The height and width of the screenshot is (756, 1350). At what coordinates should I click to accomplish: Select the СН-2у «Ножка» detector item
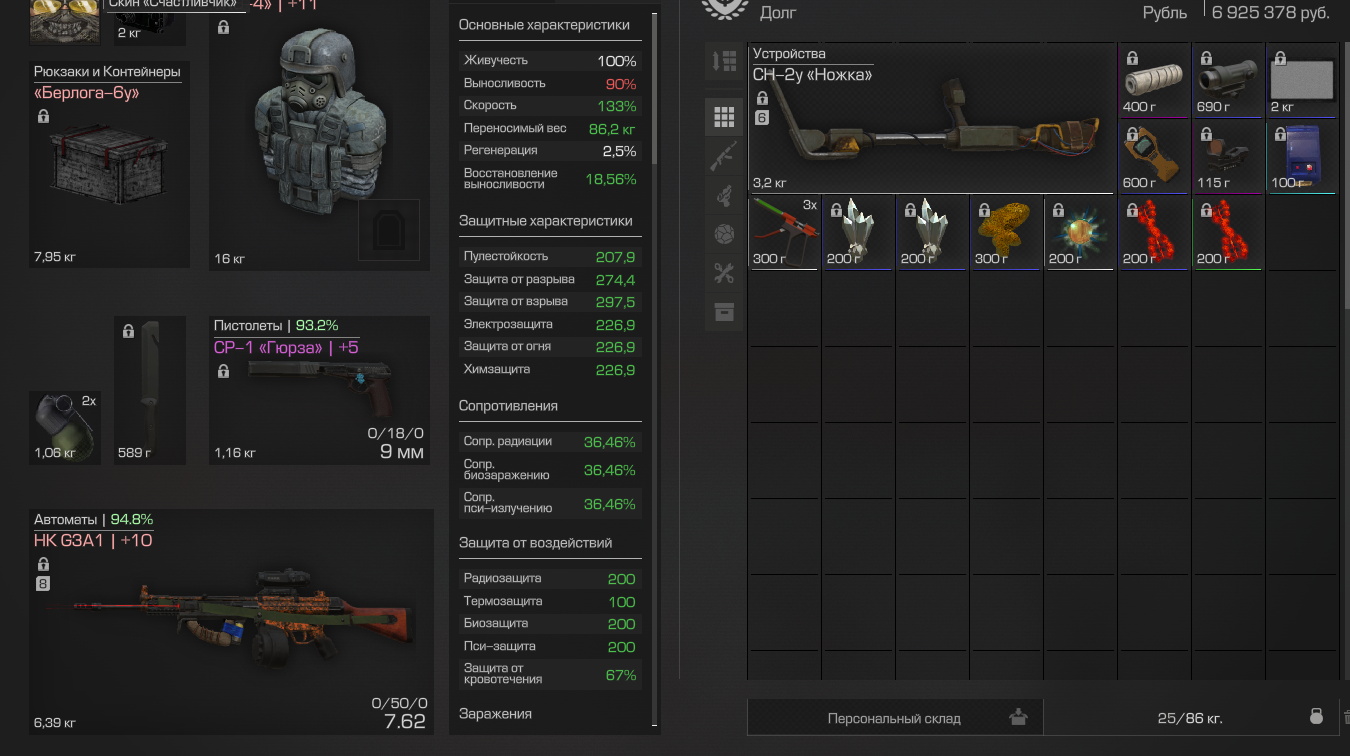931,119
